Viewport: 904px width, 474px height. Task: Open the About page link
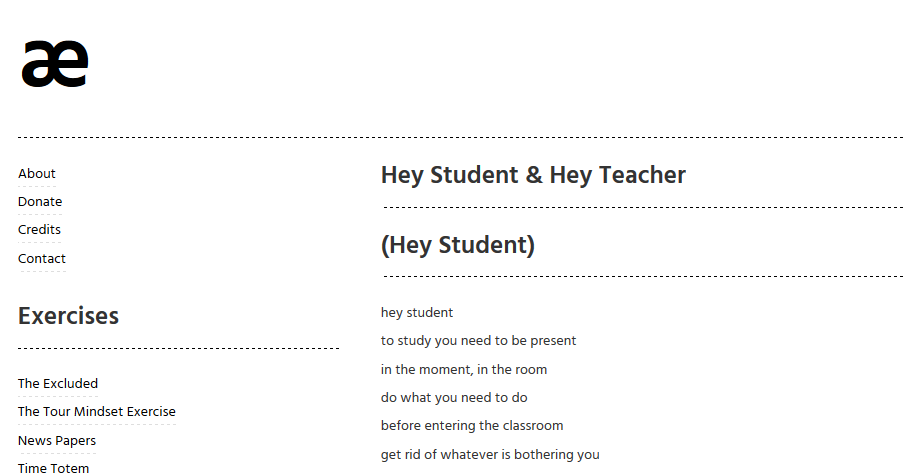(36, 174)
